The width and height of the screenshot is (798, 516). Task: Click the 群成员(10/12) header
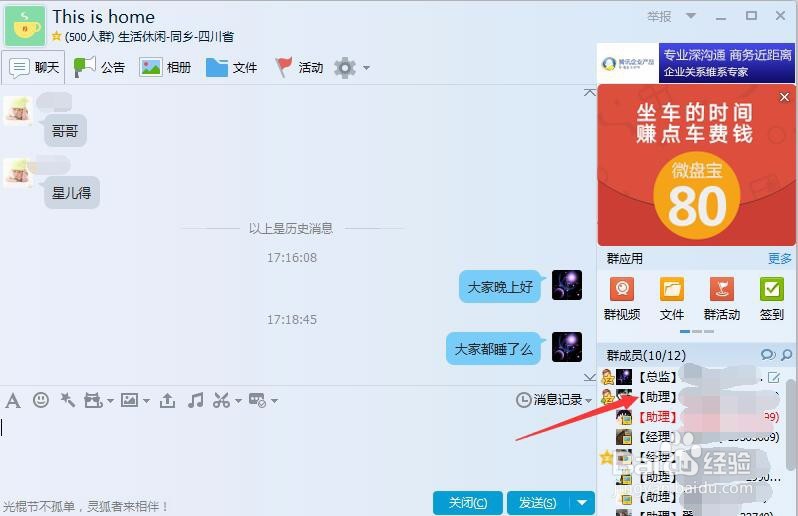click(646, 355)
